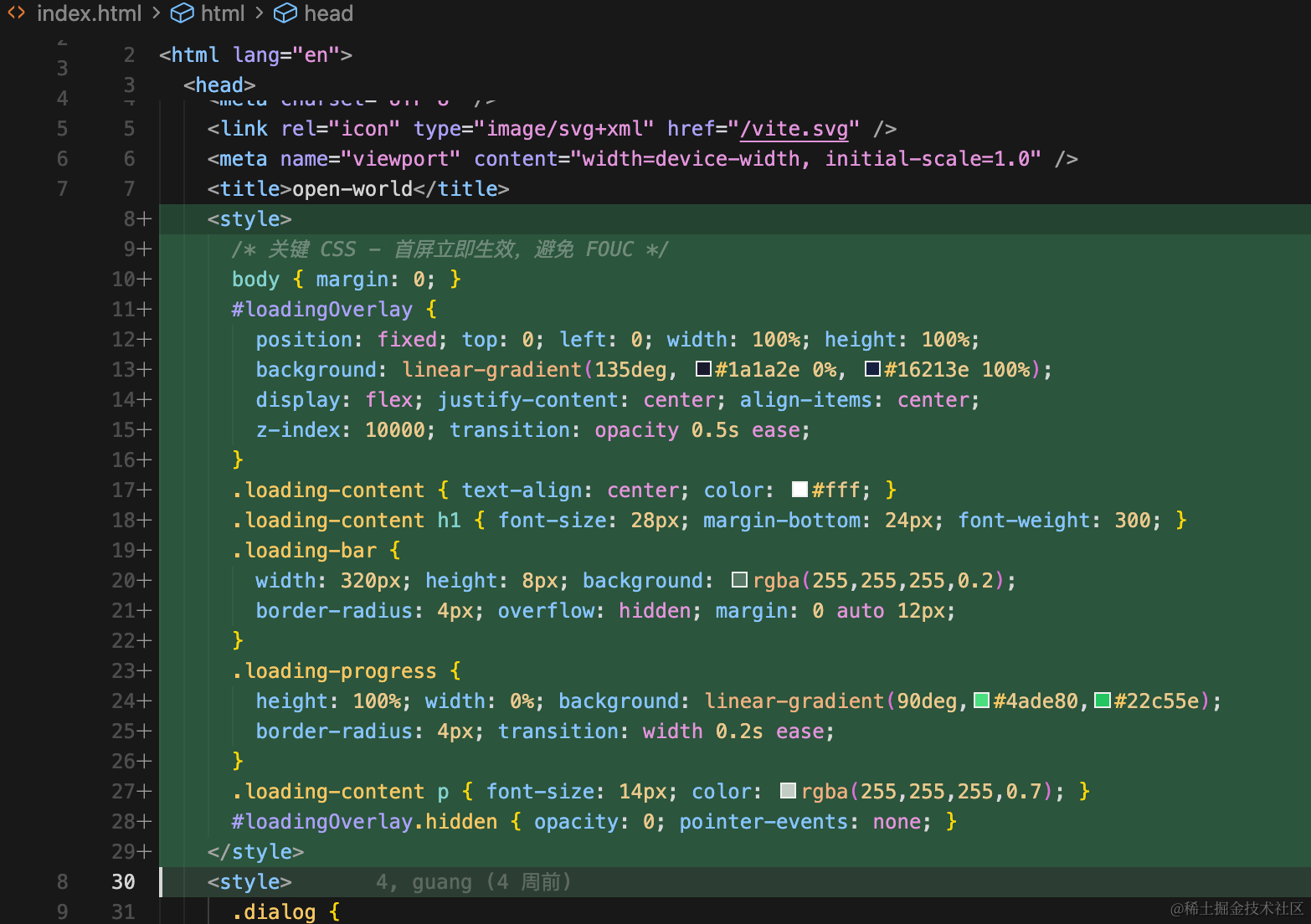Open the #22c55e color swatch picker

[1103, 701]
